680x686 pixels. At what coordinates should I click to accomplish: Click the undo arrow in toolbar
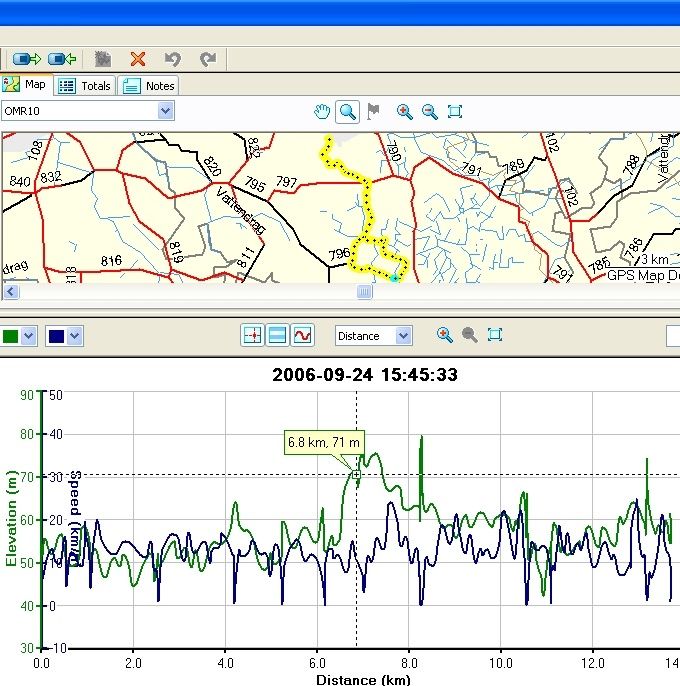(172, 59)
